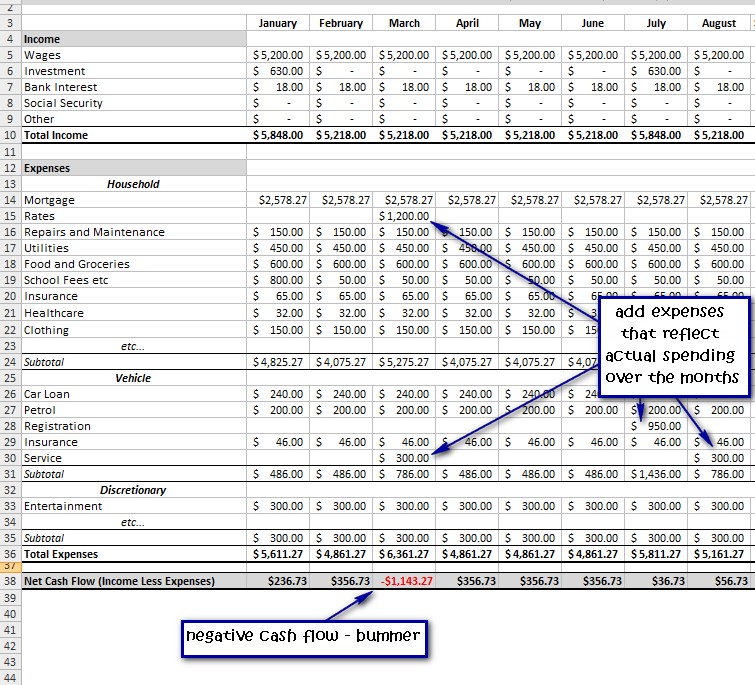Select the Healthcare row label

point(54,313)
